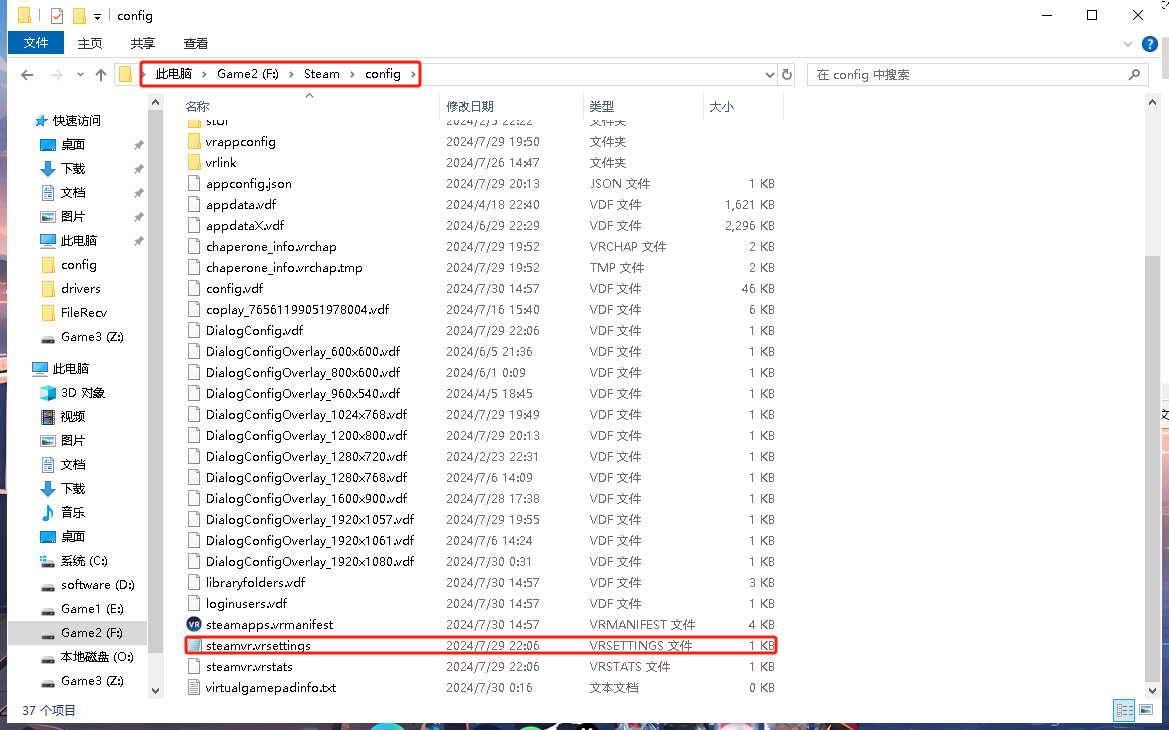The image size is (1169, 730).
Task: Expand the chevron after config in breadcrumb
Action: tap(412, 74)
